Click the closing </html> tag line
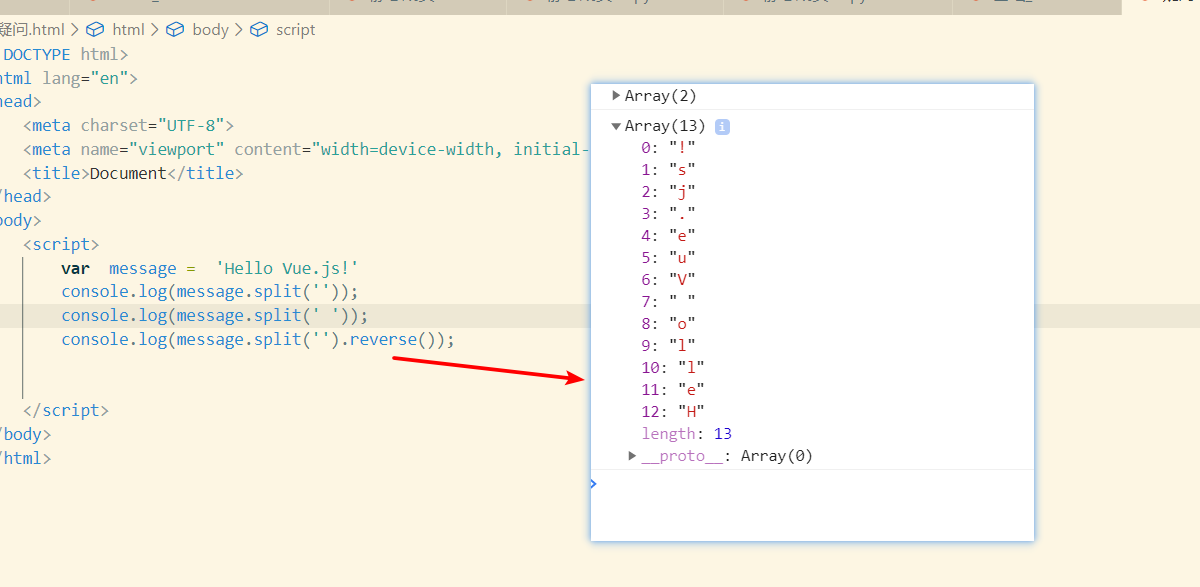Image resolution: width=1200 pixels, height=587 pixels. [x=25, y=458]
